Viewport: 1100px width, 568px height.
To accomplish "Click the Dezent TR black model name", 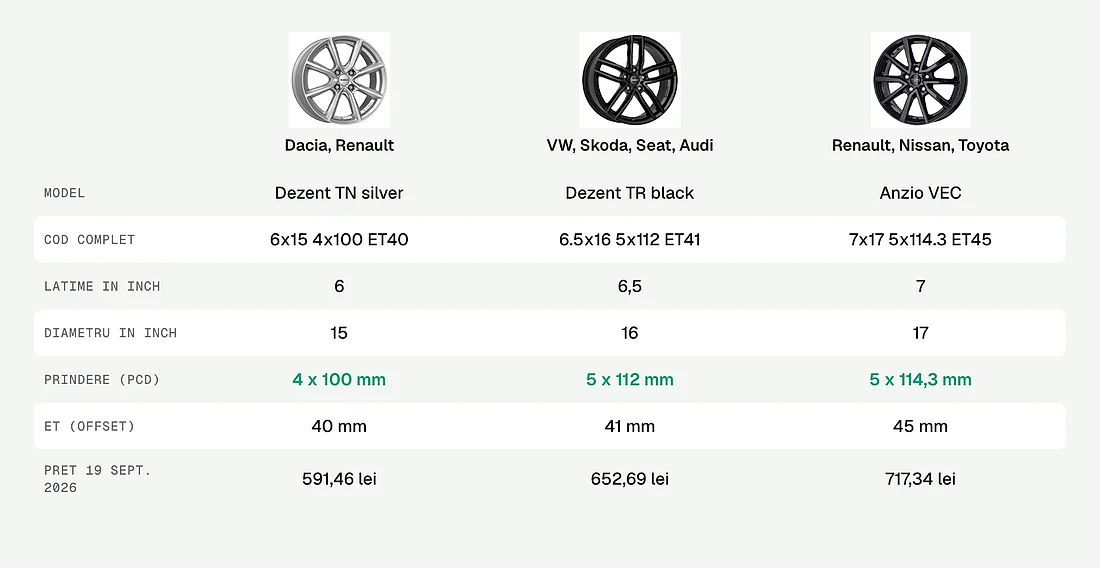I will (630, 193).
